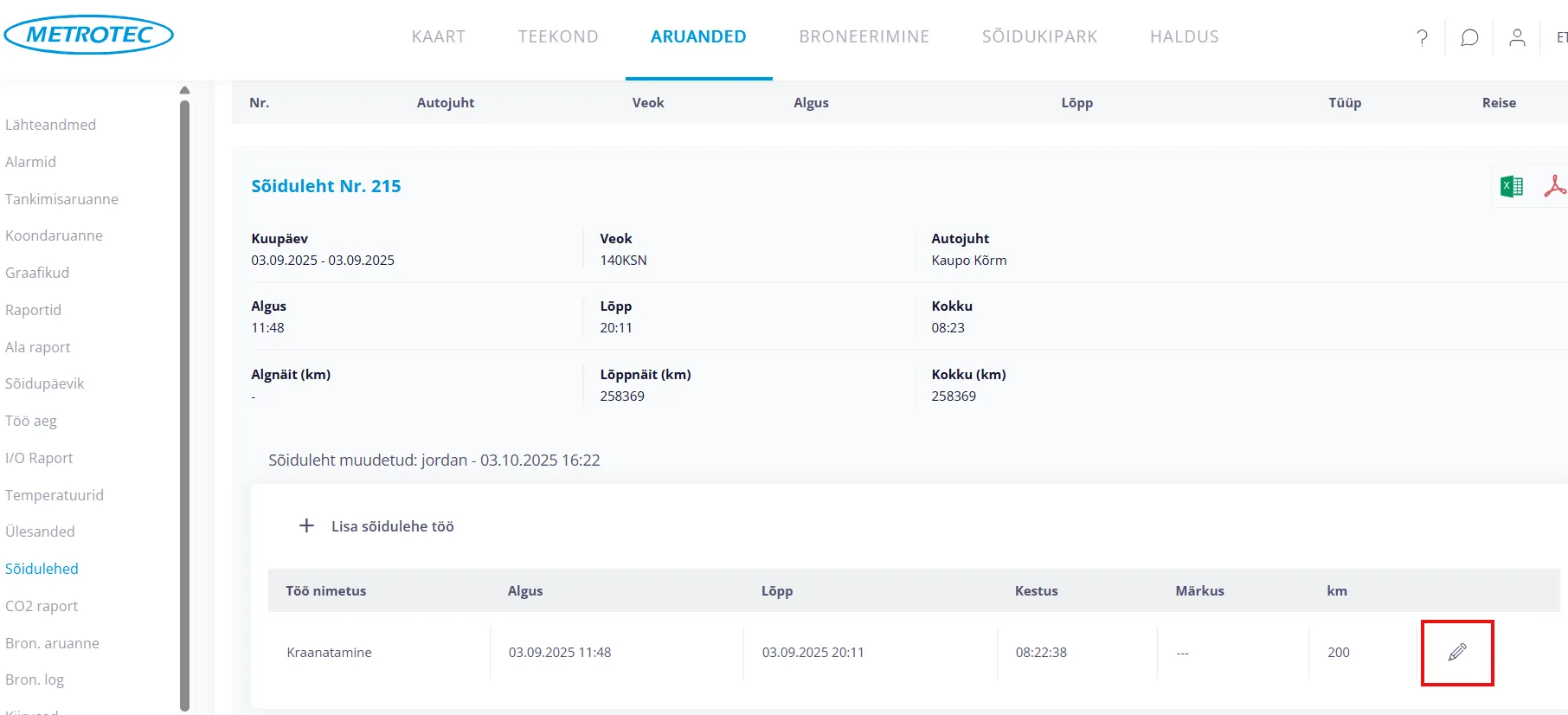Open the chat messages icon
Image resolution: width=1568 pixels, height=715 pixels.
coord(1469,37)
